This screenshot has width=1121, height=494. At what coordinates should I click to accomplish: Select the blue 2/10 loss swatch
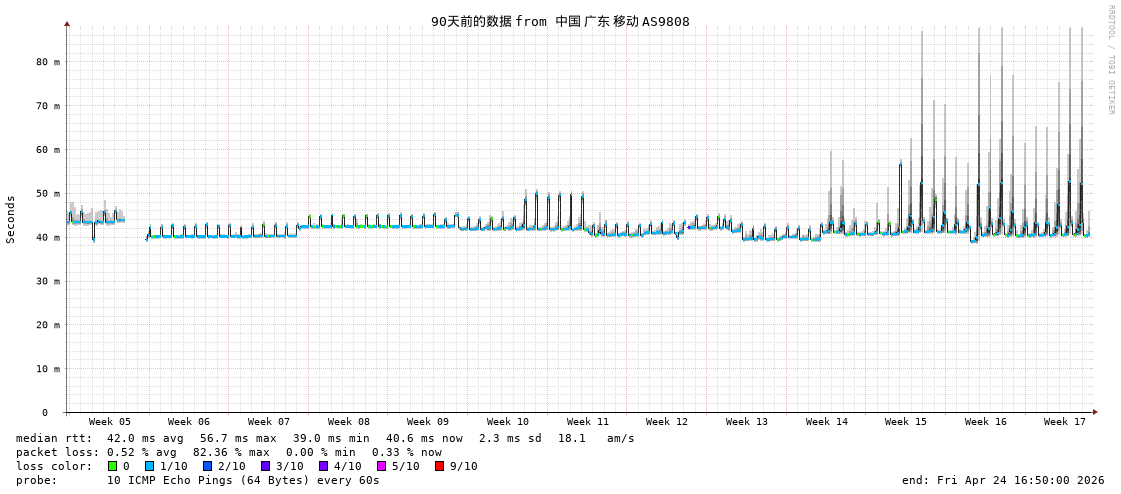pyautogui.click(x=208, y=466)
